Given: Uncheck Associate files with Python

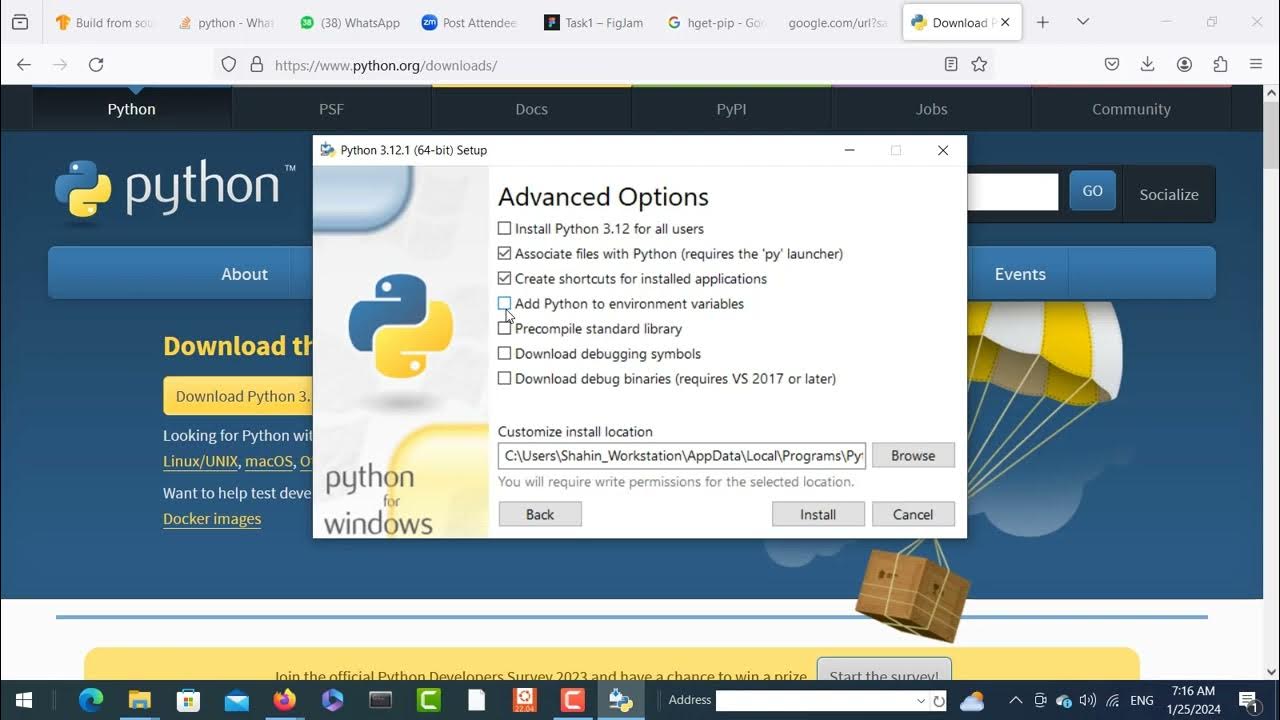Looking at the screenshot, I should click(x=504, y=254).
